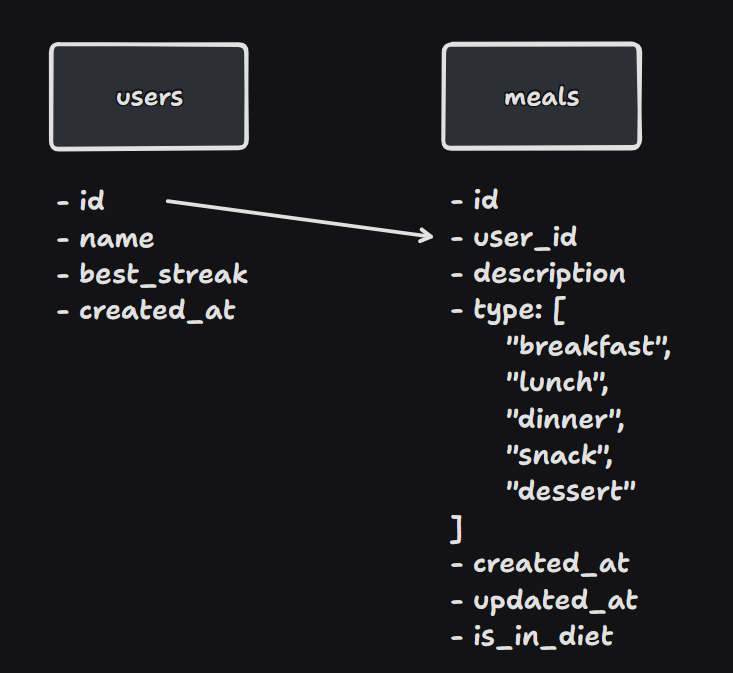Click the type: [ field line
This screenshot has width=733, height=673.
509,310
